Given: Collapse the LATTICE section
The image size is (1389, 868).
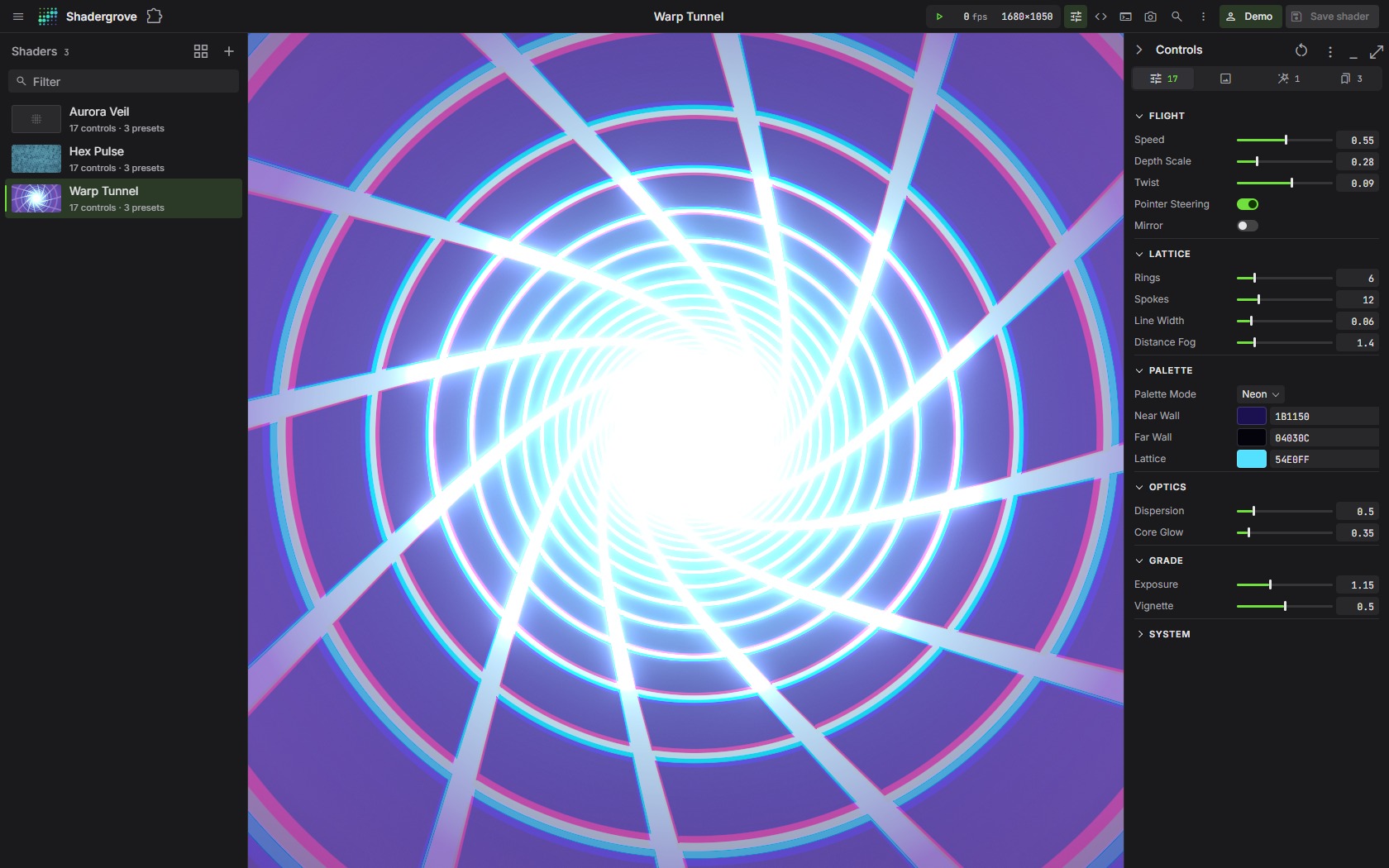Looking at the screenshot, I should (1162, 254).
